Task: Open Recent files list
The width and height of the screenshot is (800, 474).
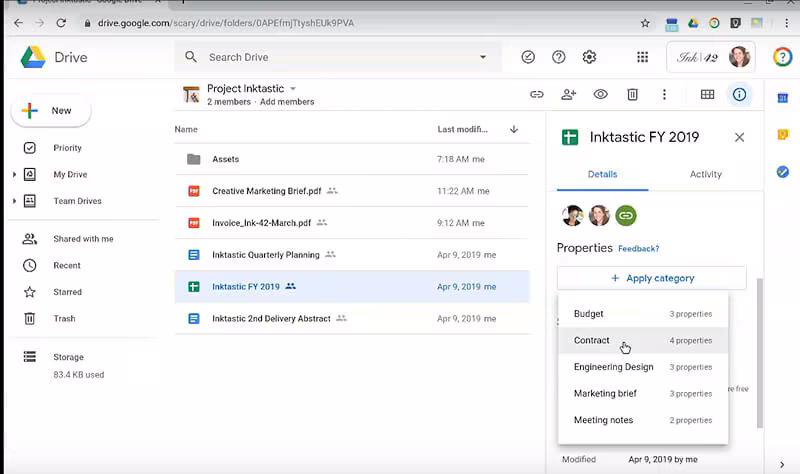Action: 67,265
